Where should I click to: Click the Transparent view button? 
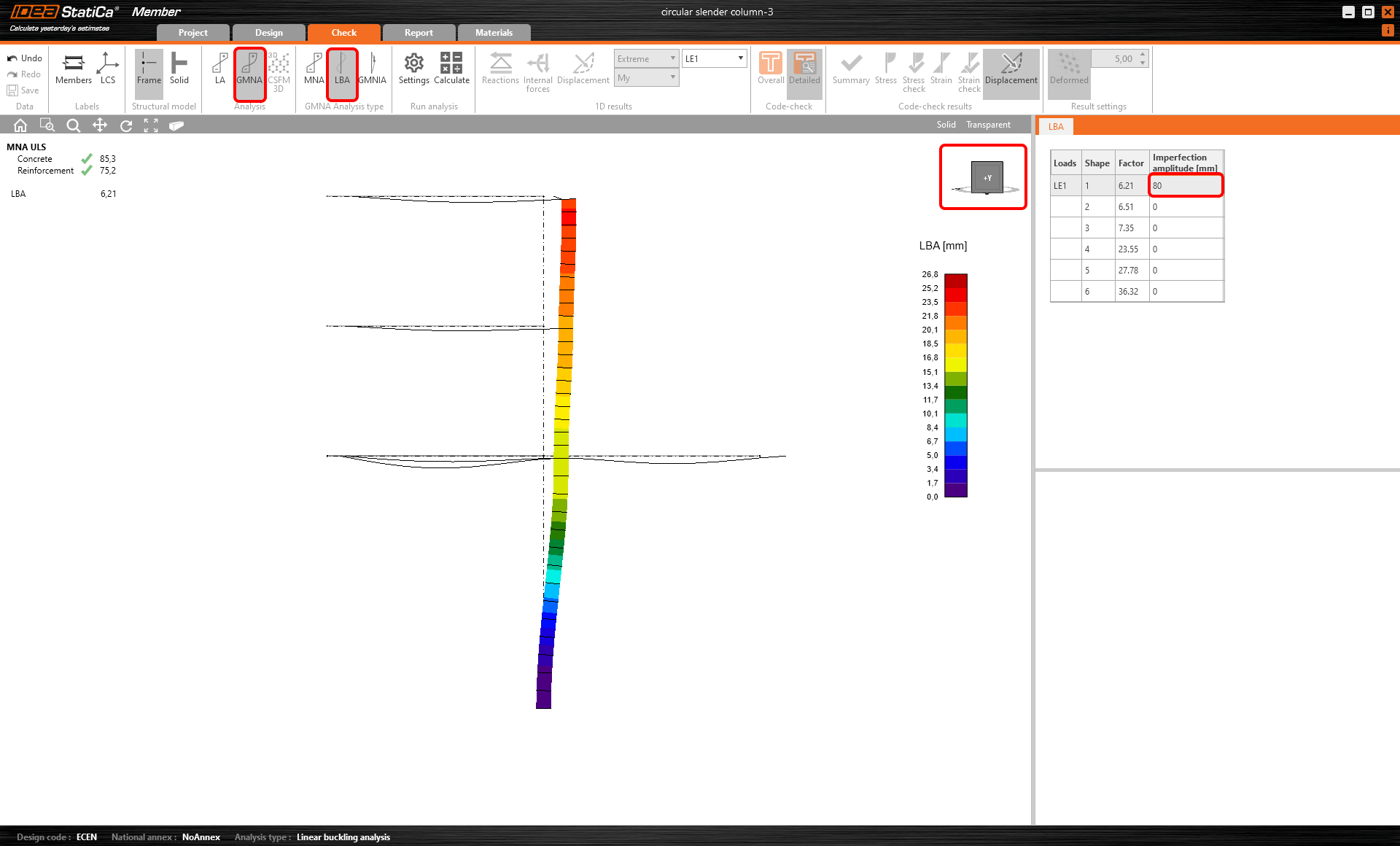pos(988,125)
